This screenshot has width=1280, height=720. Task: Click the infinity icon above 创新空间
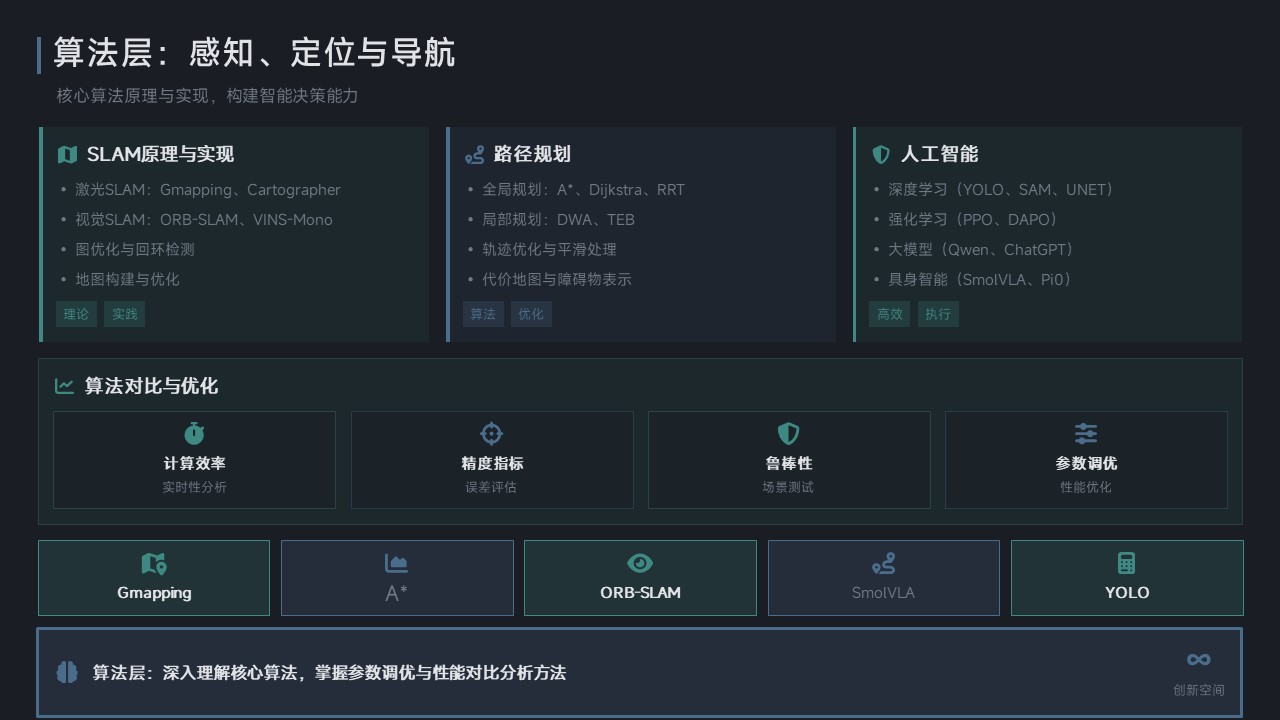point(1198,660)
